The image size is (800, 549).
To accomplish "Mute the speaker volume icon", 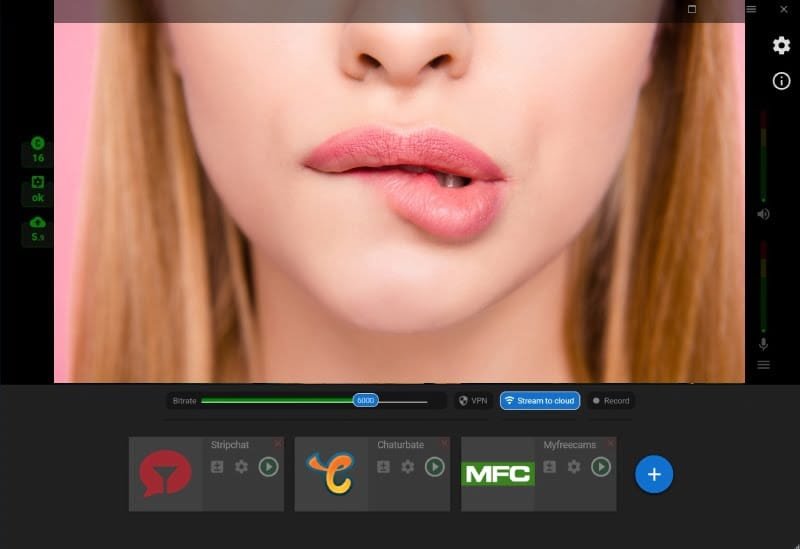I will (x=763, y=214).
